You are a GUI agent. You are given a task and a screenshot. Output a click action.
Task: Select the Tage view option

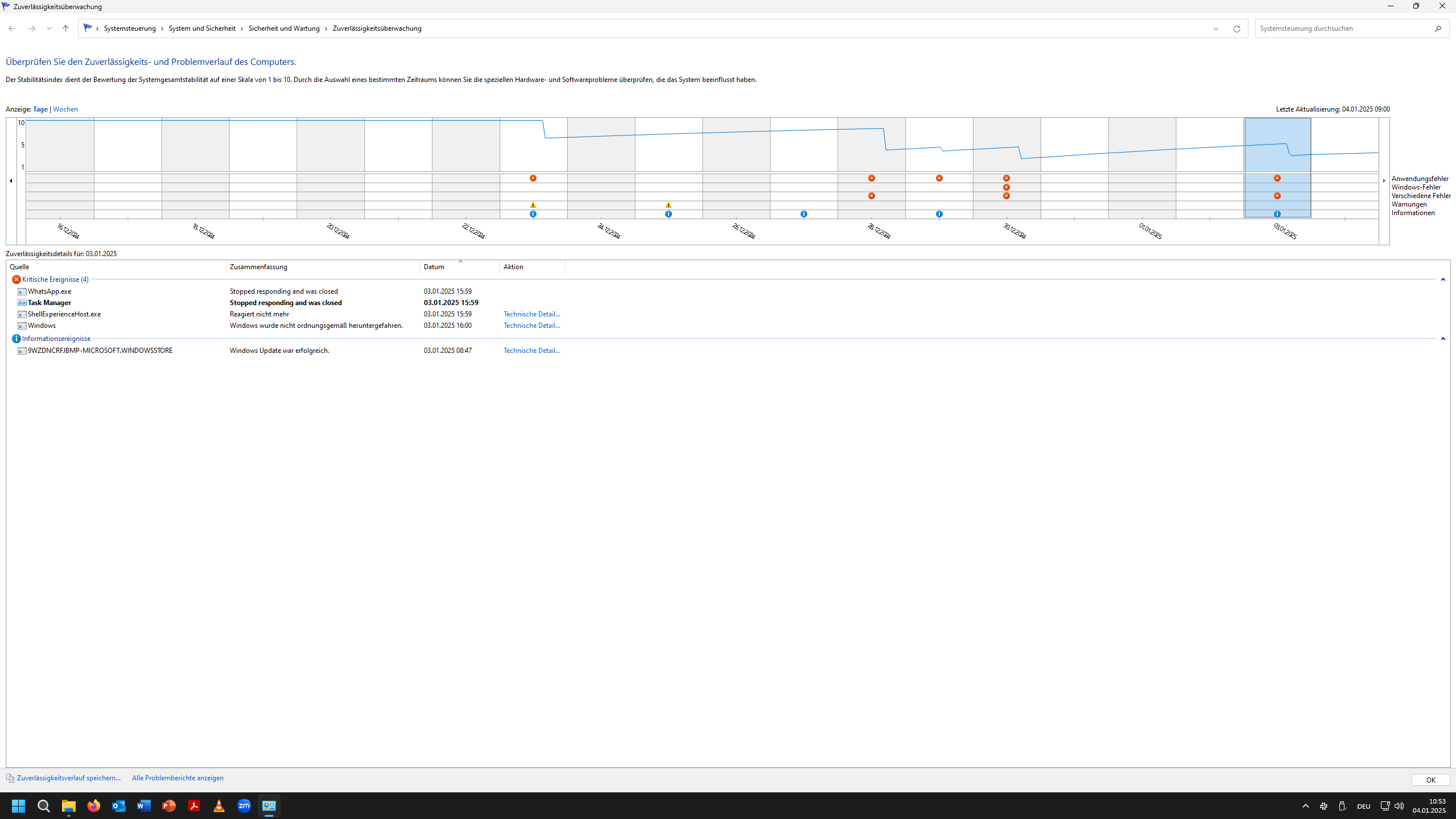click(40, 109)
